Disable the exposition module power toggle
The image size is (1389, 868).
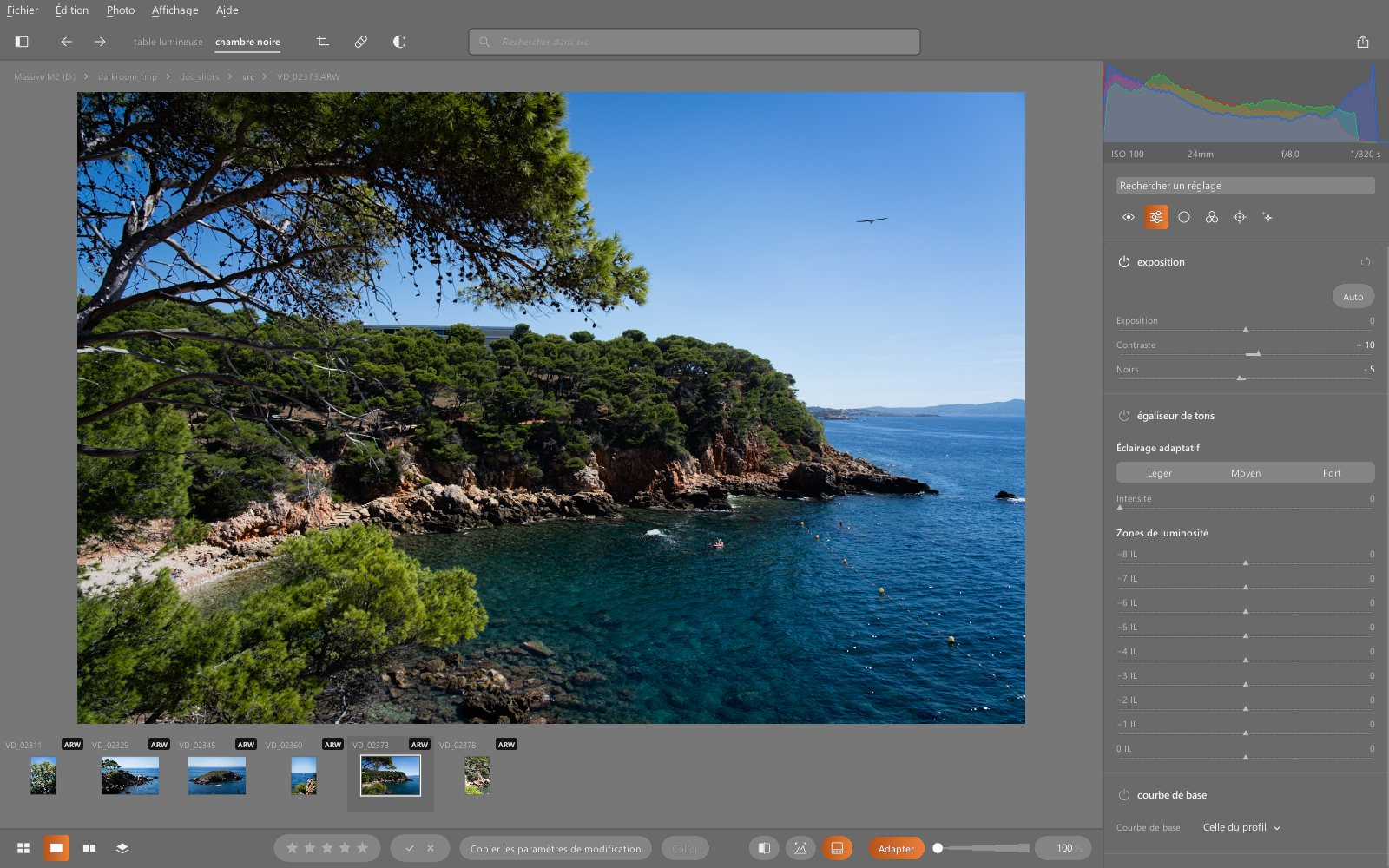pyautogui.click(x=1124, y=262)
